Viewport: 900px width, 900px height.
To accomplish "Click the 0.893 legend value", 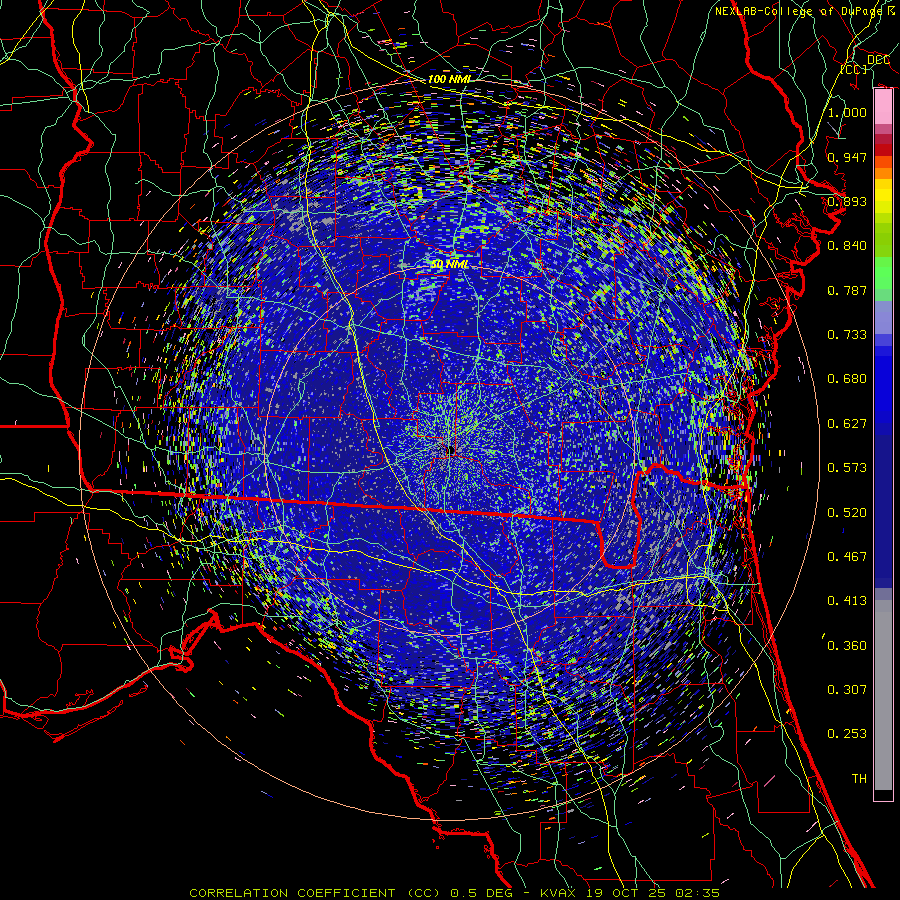I will tap(847, 201).
